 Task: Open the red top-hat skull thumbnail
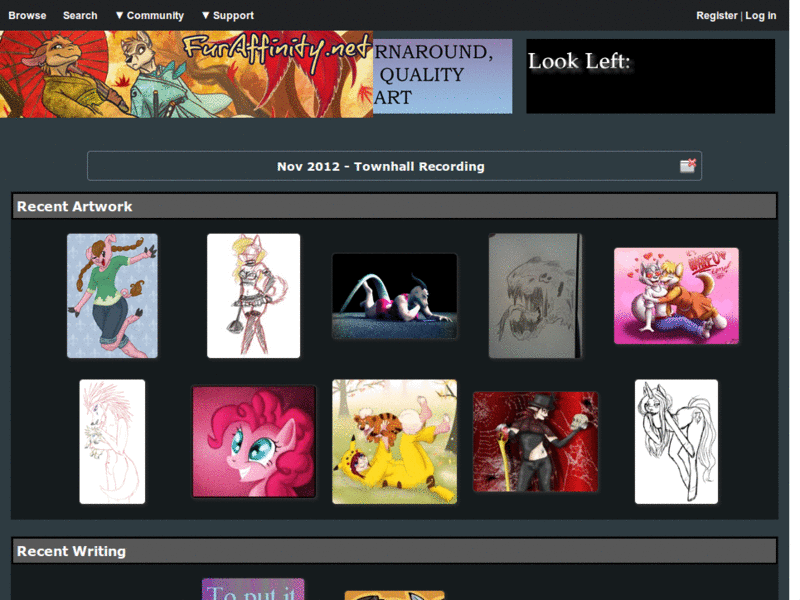tap(535, 441)
